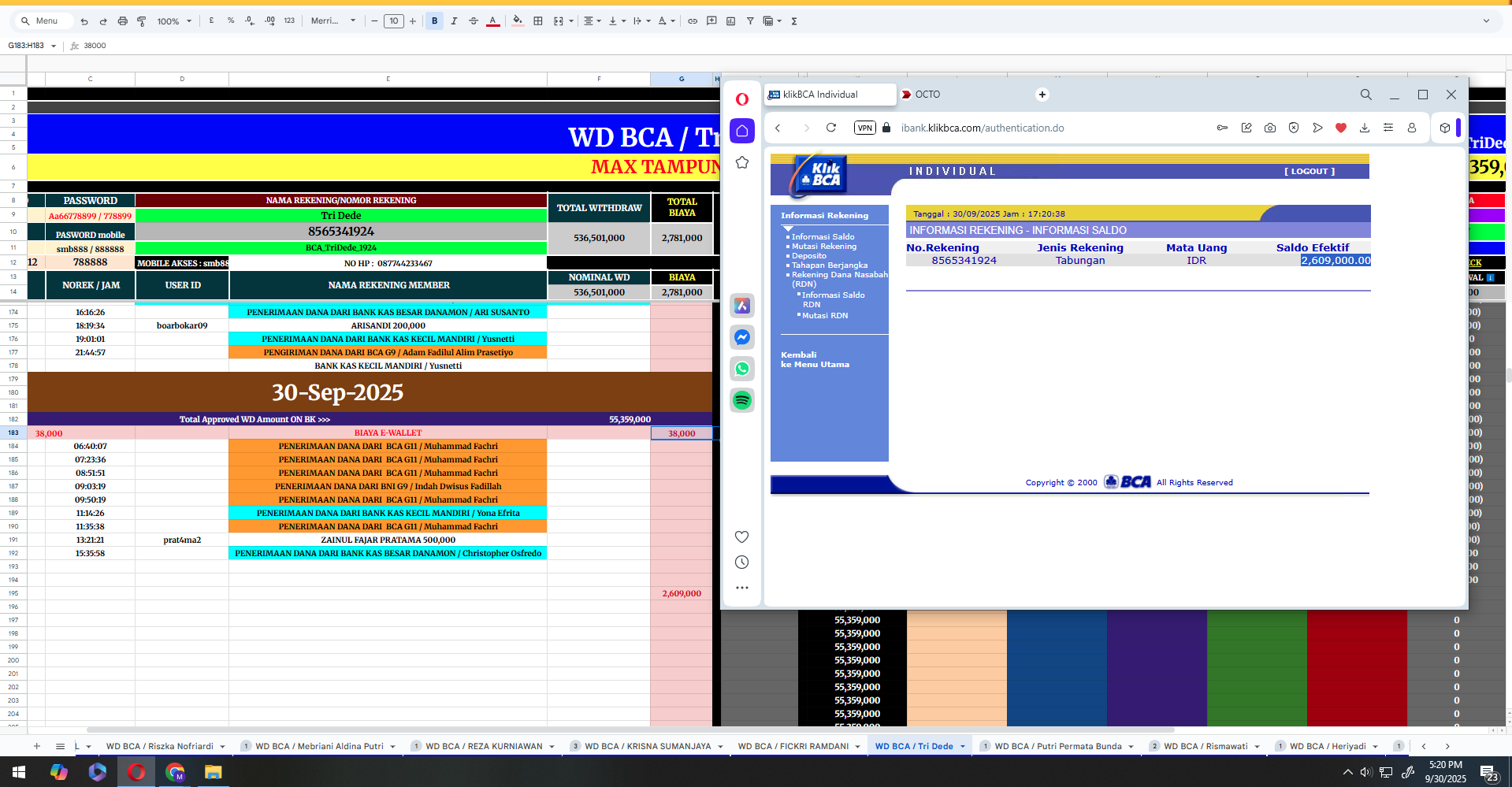1512x787 pixels.
Task: Open the fill color picker
Action: pos(518,21)
